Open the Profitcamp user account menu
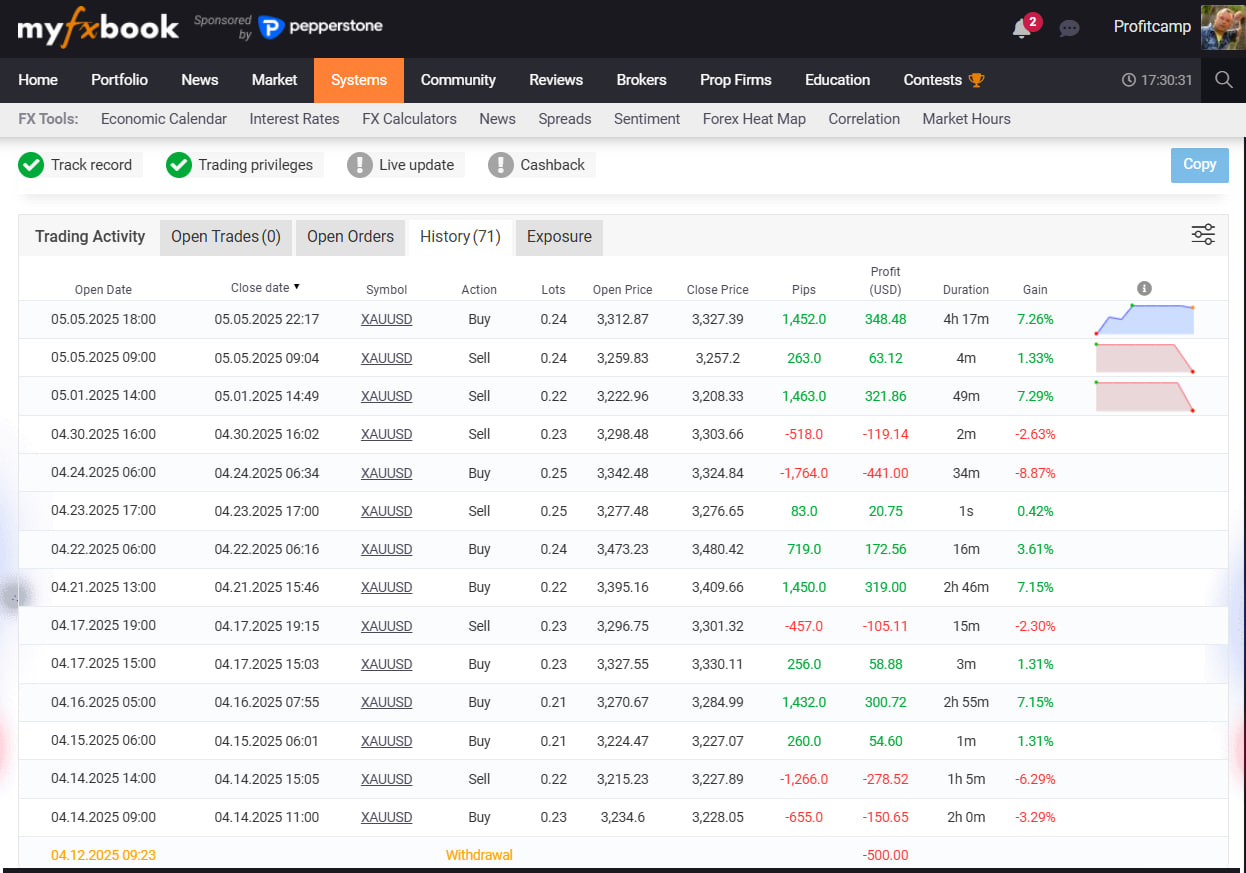 click(1152, 27)
